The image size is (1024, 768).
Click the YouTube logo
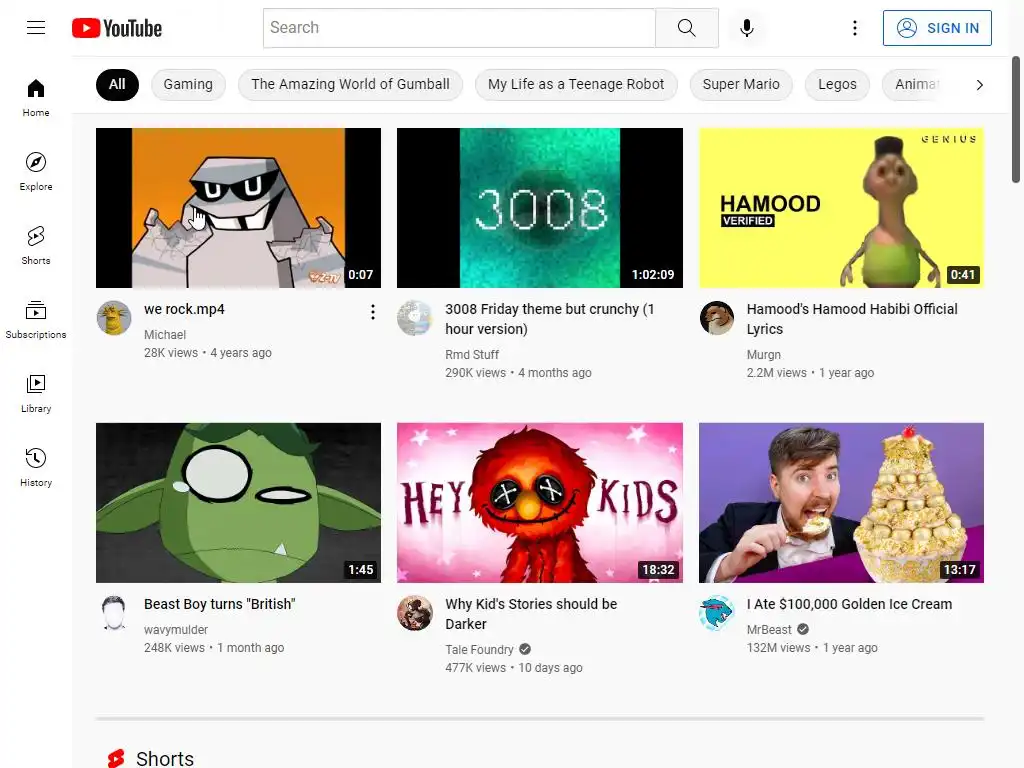click(x=117, y=28)
